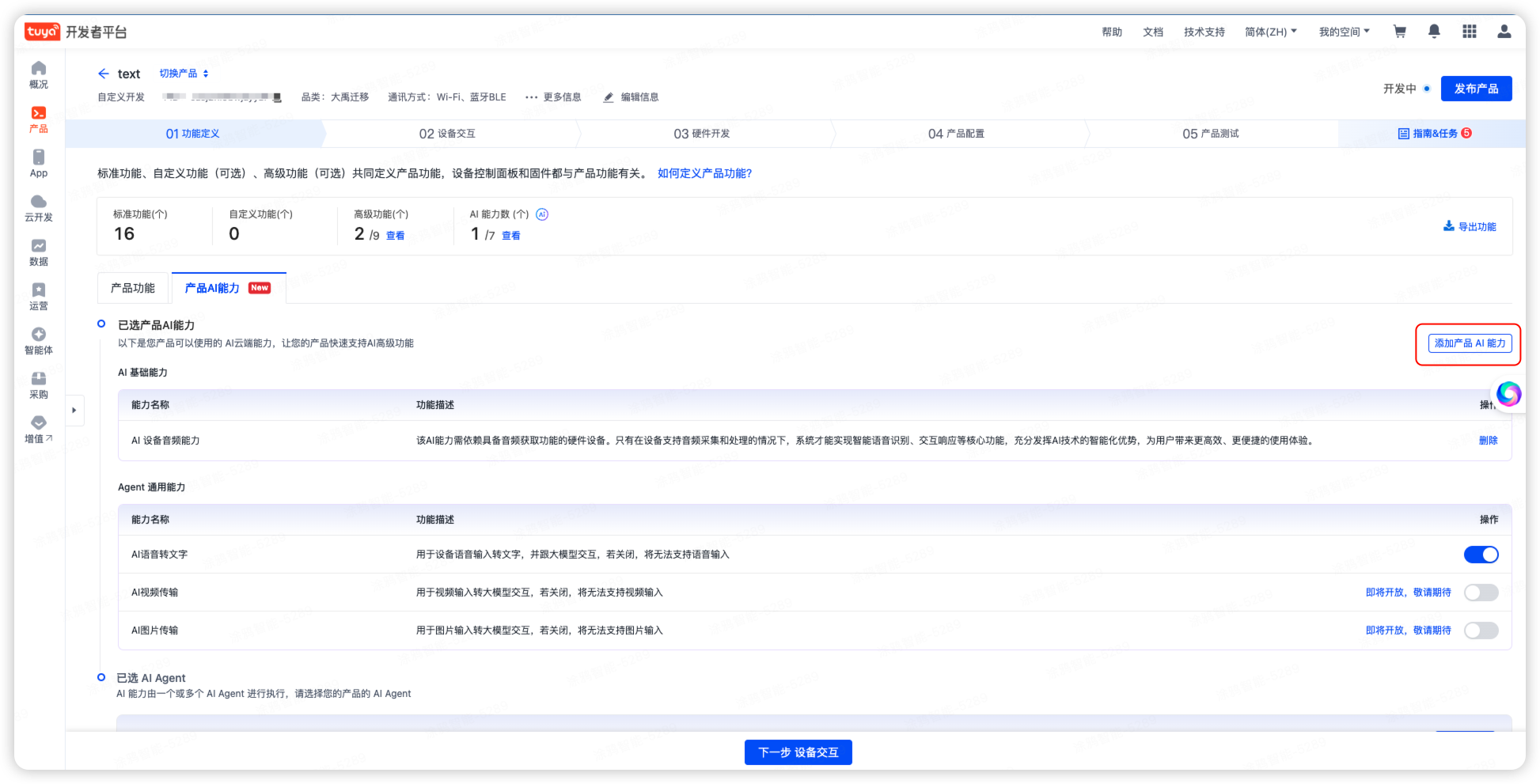
Task: Open the 切换产品 product switcher
Action: coord(184,74)
